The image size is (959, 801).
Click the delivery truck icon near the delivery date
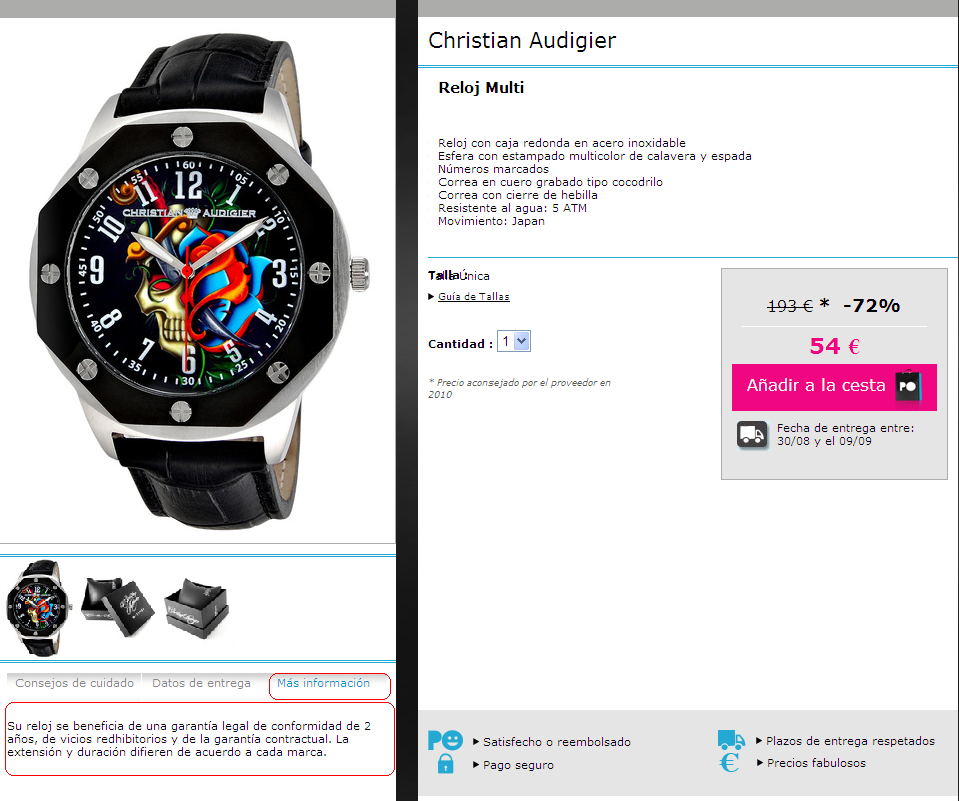752,435
